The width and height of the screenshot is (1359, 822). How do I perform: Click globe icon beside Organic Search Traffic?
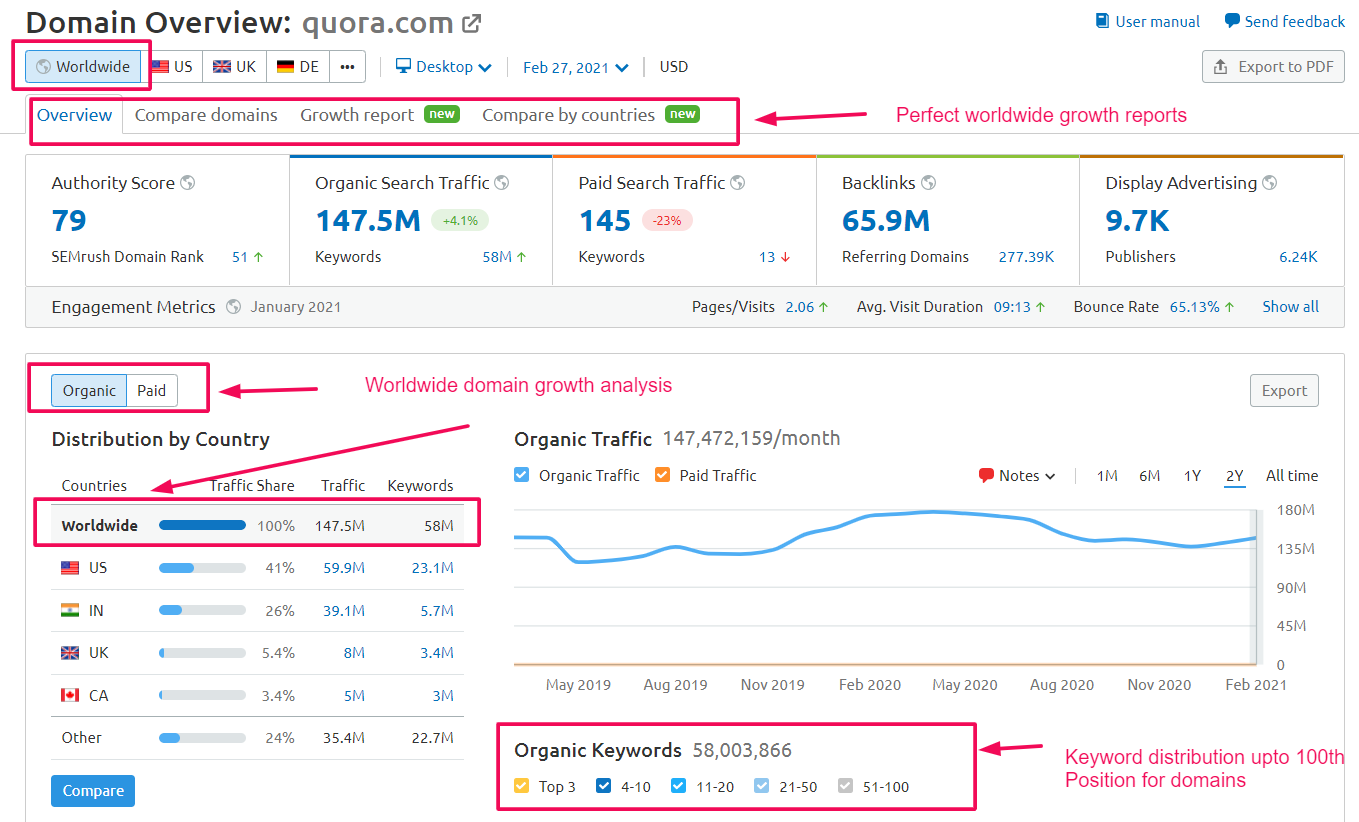coord(502,183)
